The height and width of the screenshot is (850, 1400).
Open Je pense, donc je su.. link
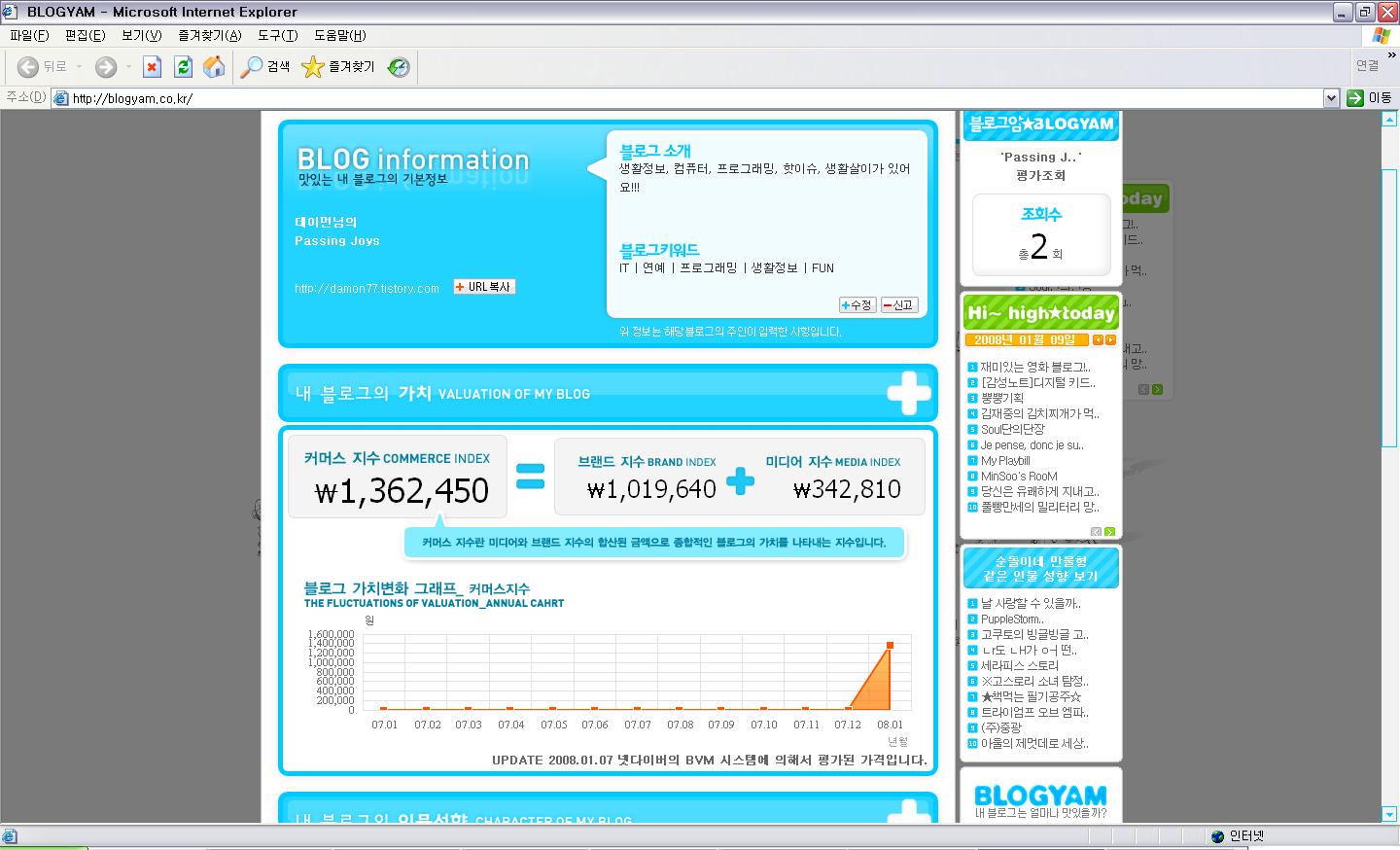tap(1032, 444)
